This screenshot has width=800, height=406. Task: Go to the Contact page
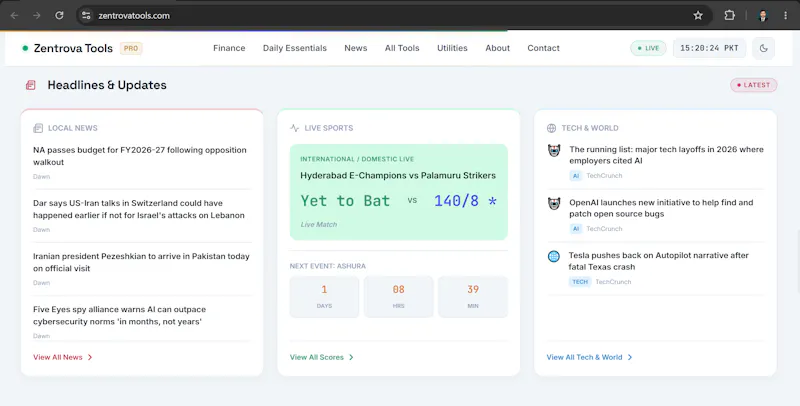[543, 48]
